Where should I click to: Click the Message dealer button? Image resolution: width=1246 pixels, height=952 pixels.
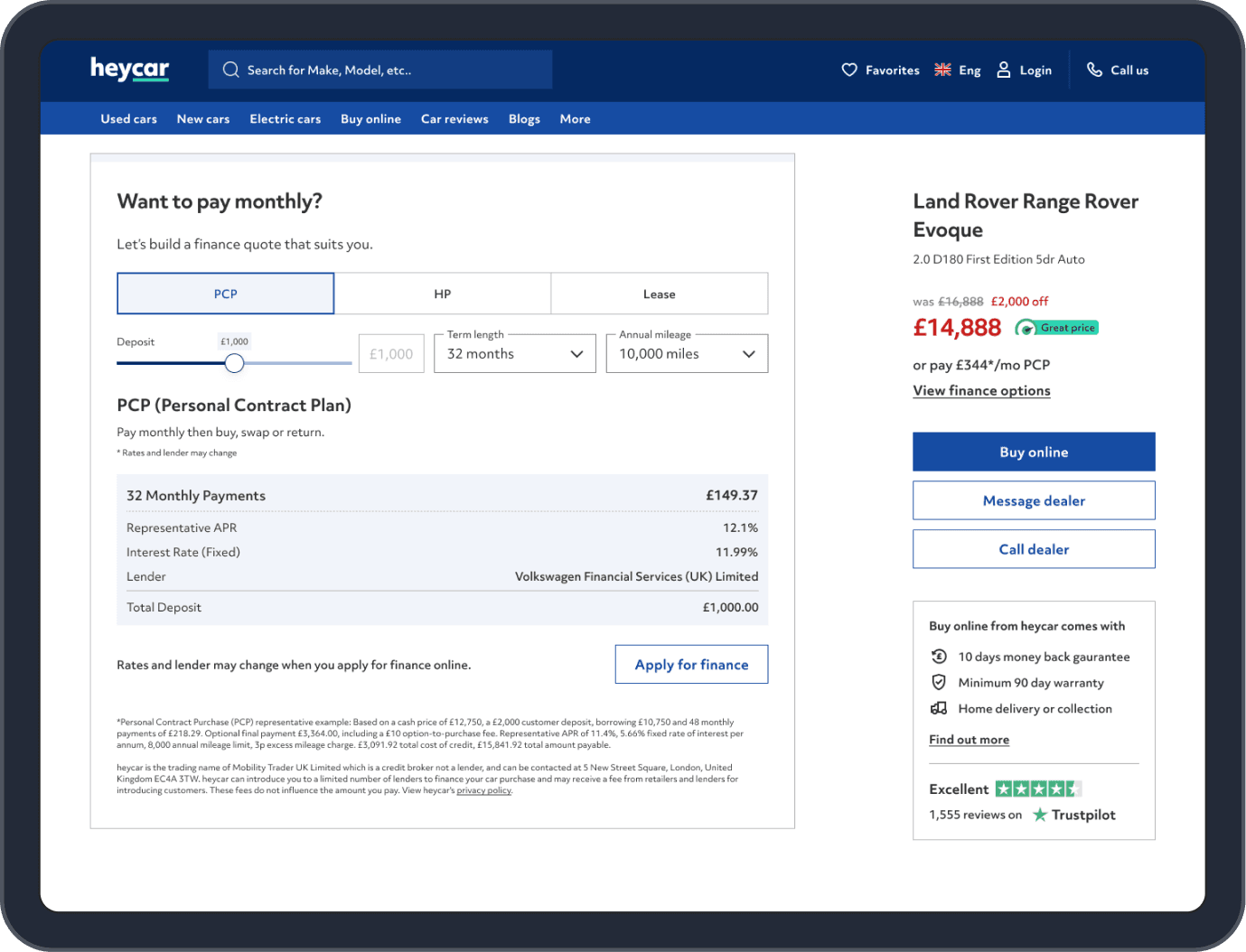pyautogui.click(x=1034, y=500)
